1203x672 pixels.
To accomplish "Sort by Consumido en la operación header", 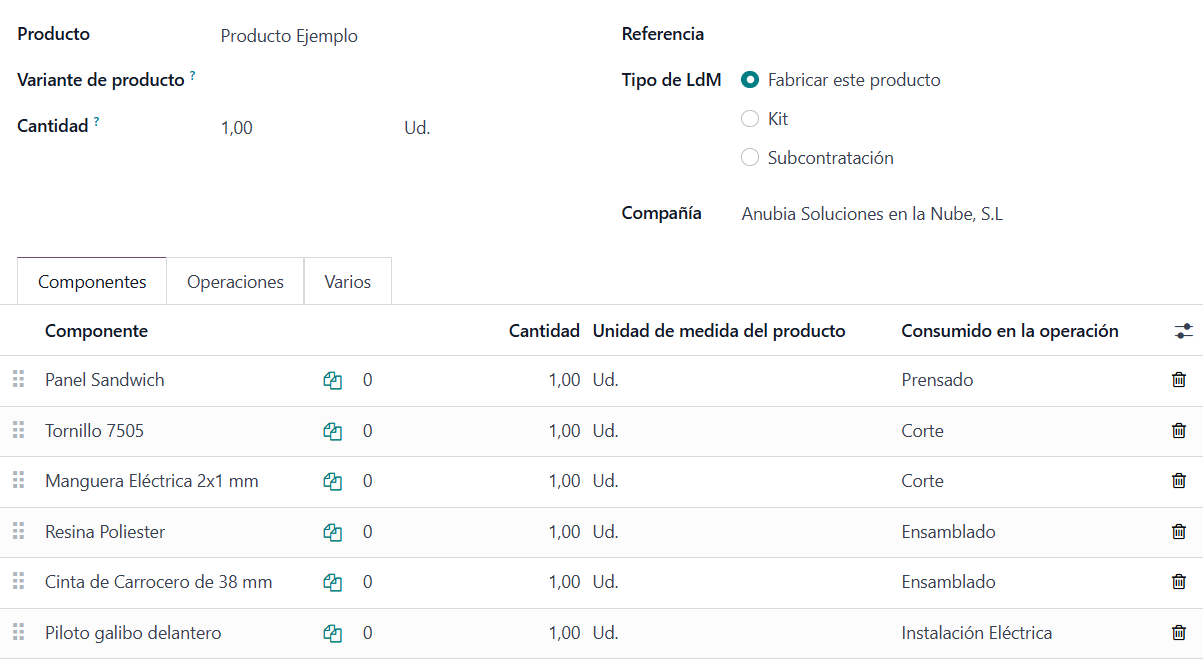I will [1010, 331].
